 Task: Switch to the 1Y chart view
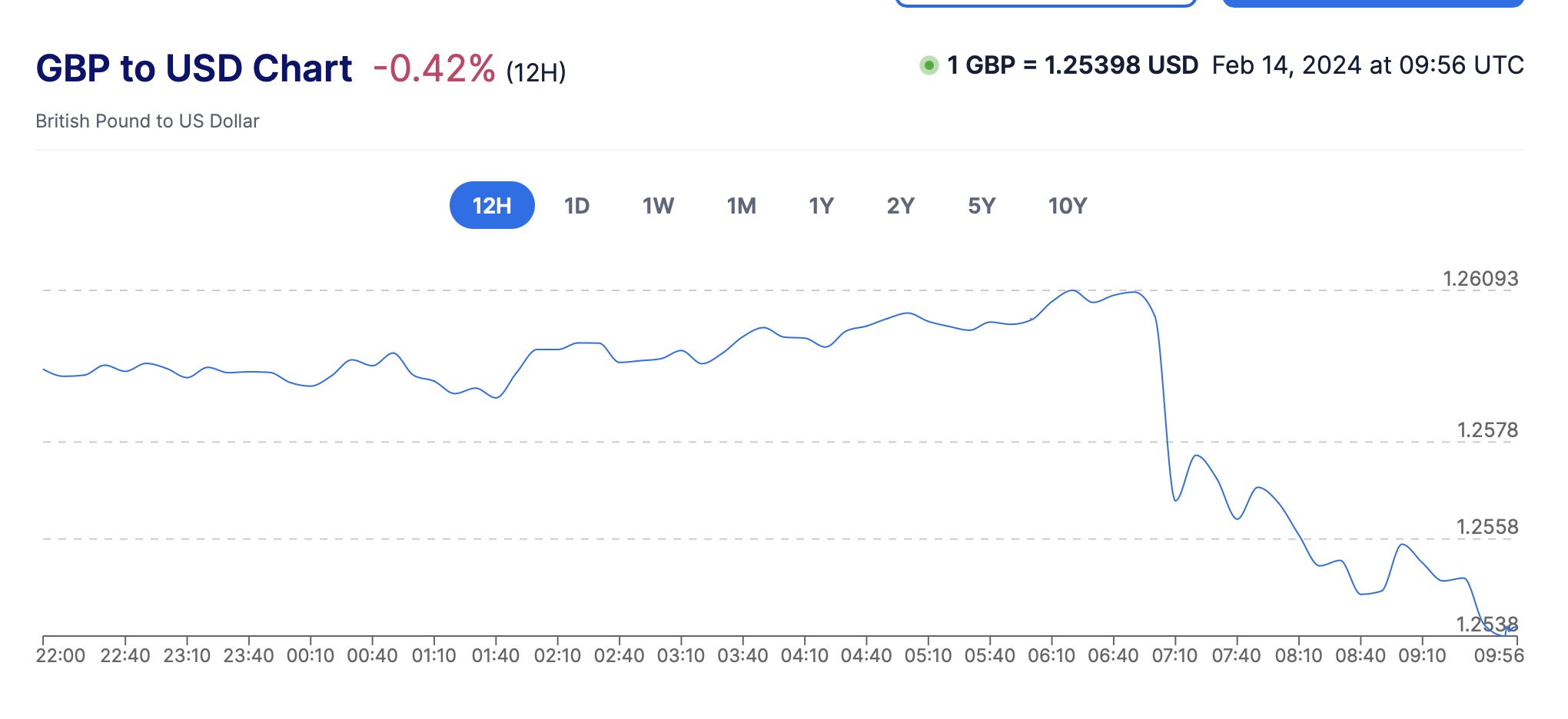821,206
